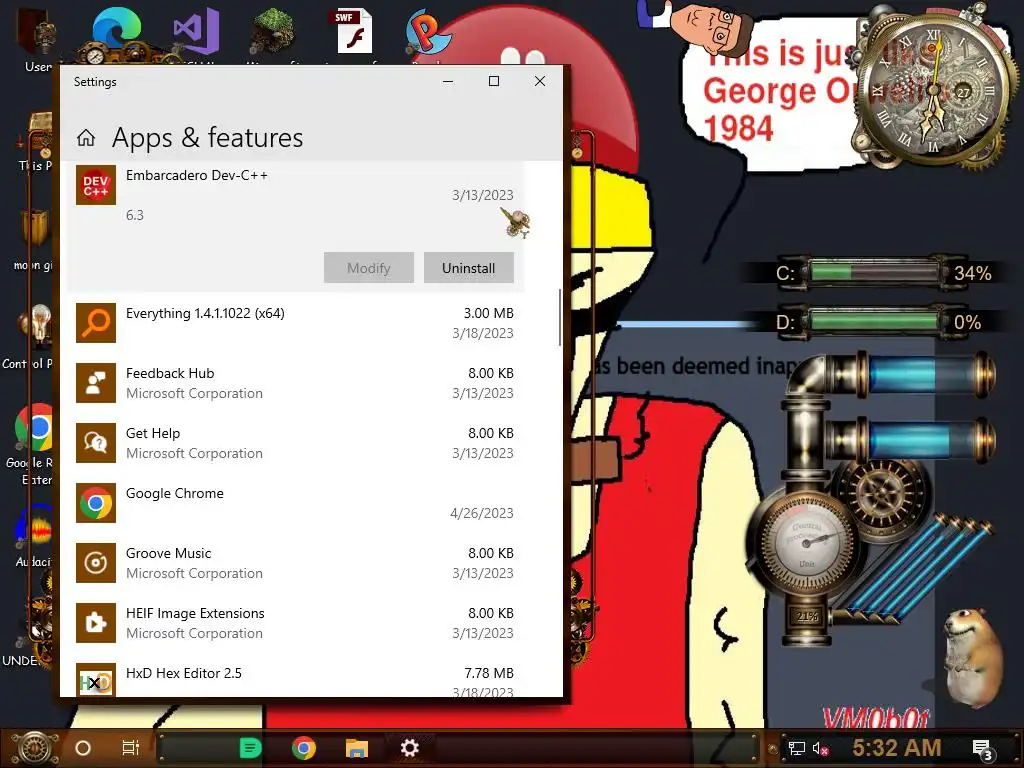The height and width of the screenshot is (768, 1024).
Task: Open Task View on the taskbar
Action: [x=131, y=748]
